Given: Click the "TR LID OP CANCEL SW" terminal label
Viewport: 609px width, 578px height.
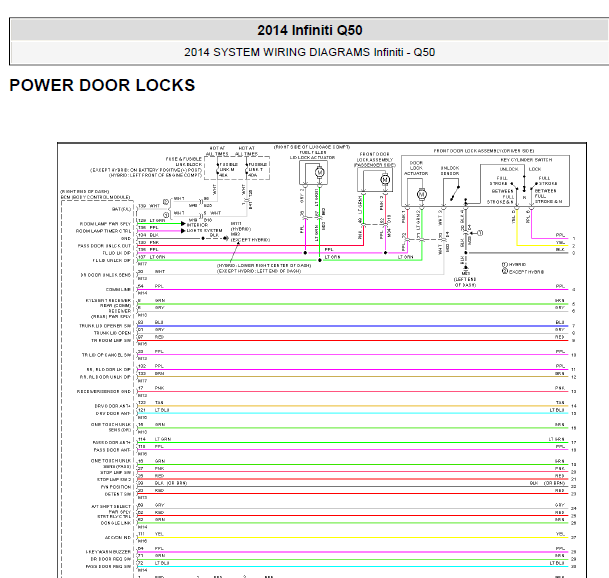Looking at the screenshot, I should point(106,355).
